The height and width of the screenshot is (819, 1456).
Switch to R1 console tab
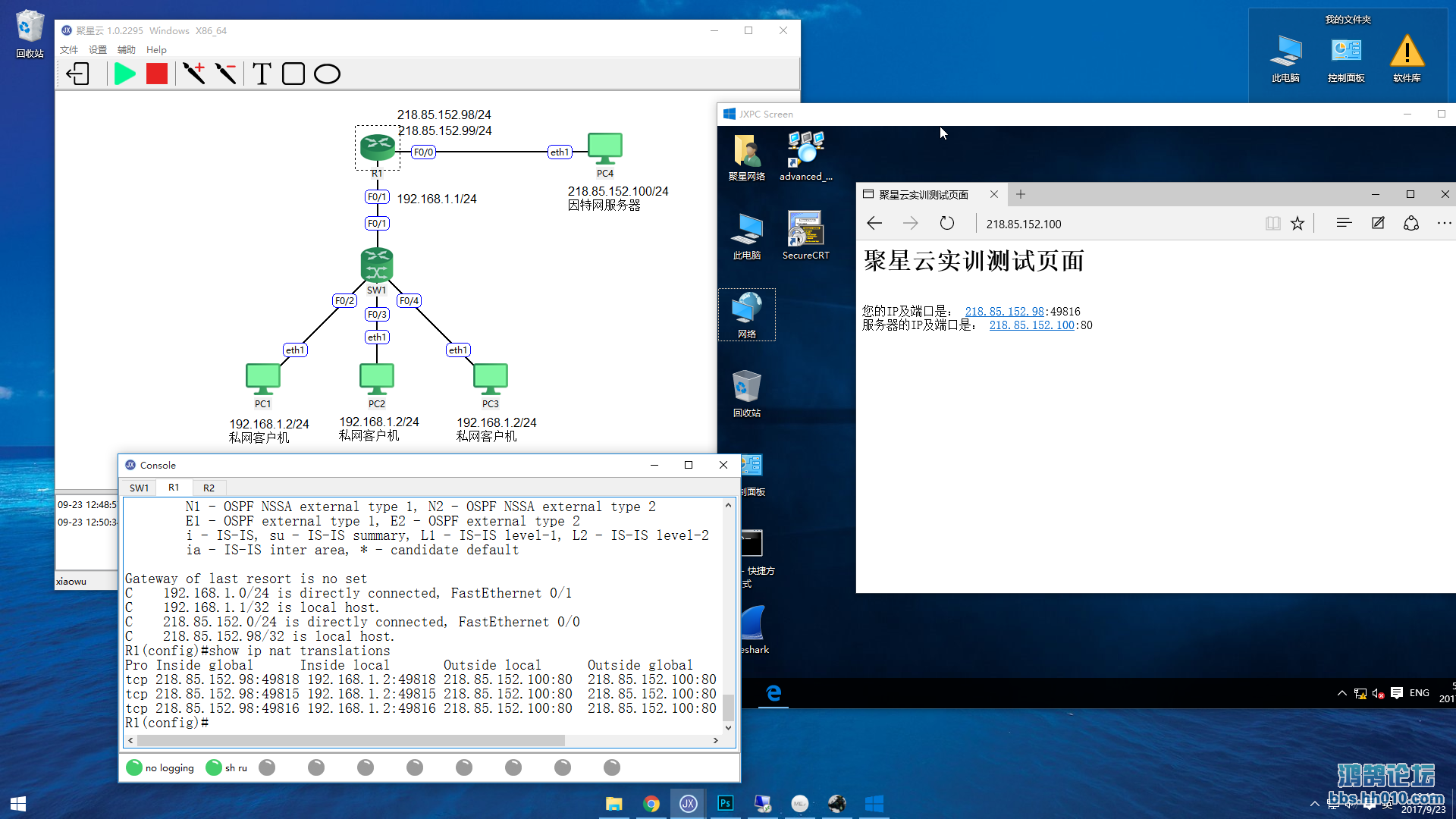point(174,488)
